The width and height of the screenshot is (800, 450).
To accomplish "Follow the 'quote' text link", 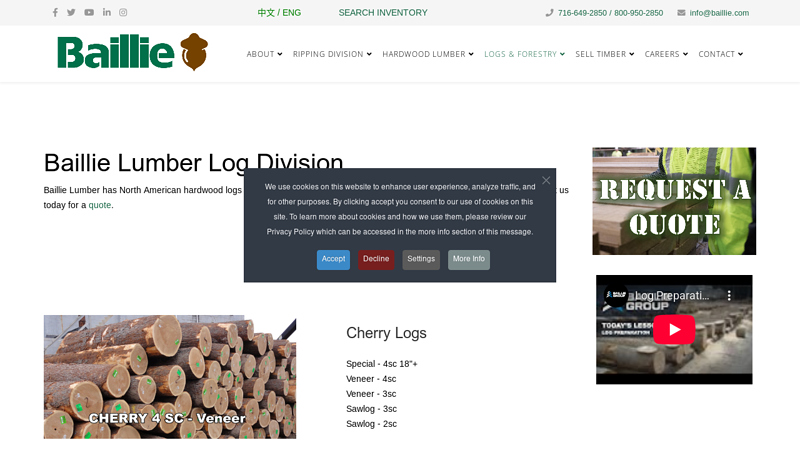I will 99,205.
